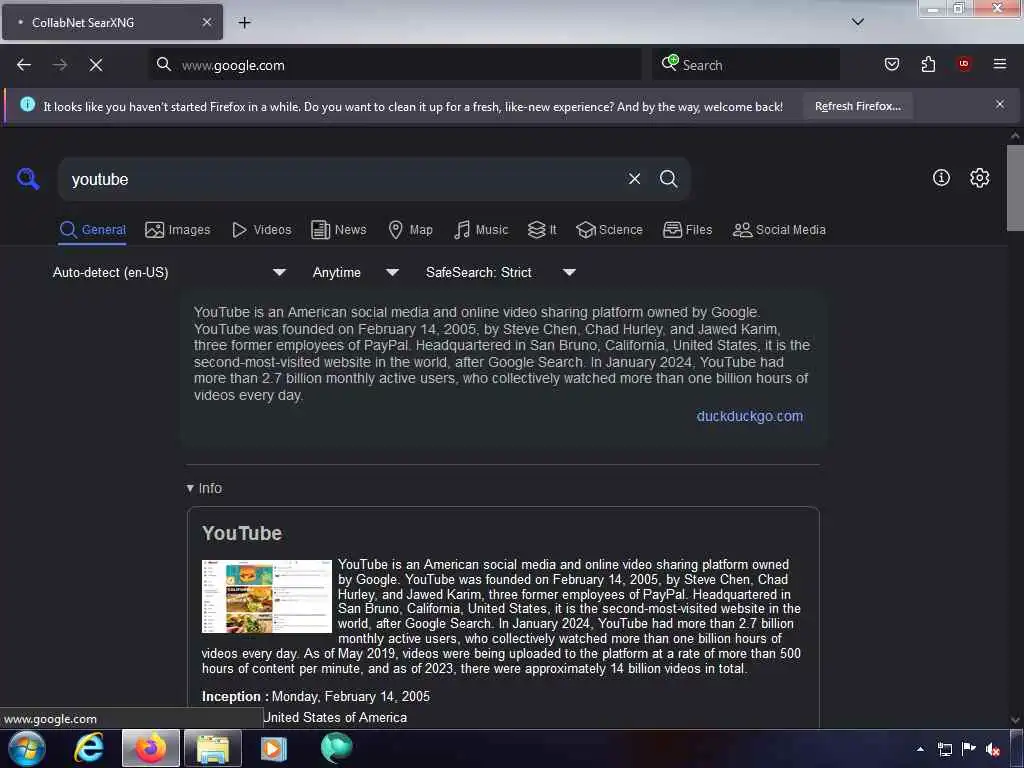Click the green globe taskbar icon
Viewport: 1024px width, 768px height.
[336, 748]
